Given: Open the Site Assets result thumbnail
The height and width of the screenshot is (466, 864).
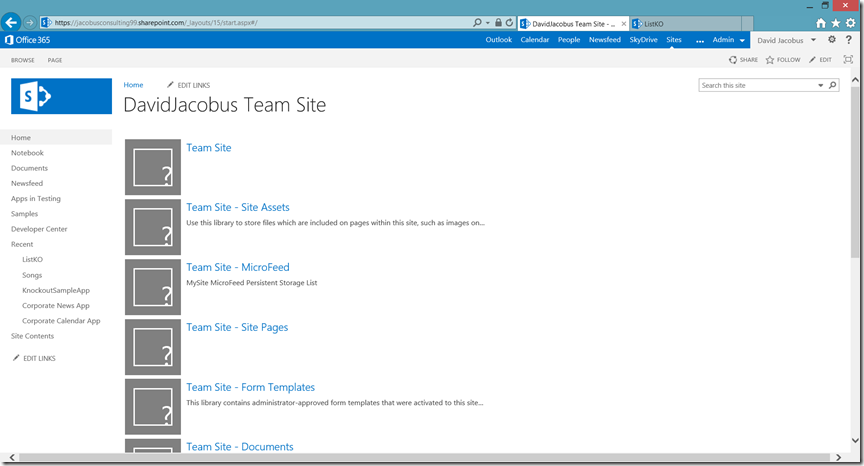Looking at the screenshot, I should click(x=153, y=227).
